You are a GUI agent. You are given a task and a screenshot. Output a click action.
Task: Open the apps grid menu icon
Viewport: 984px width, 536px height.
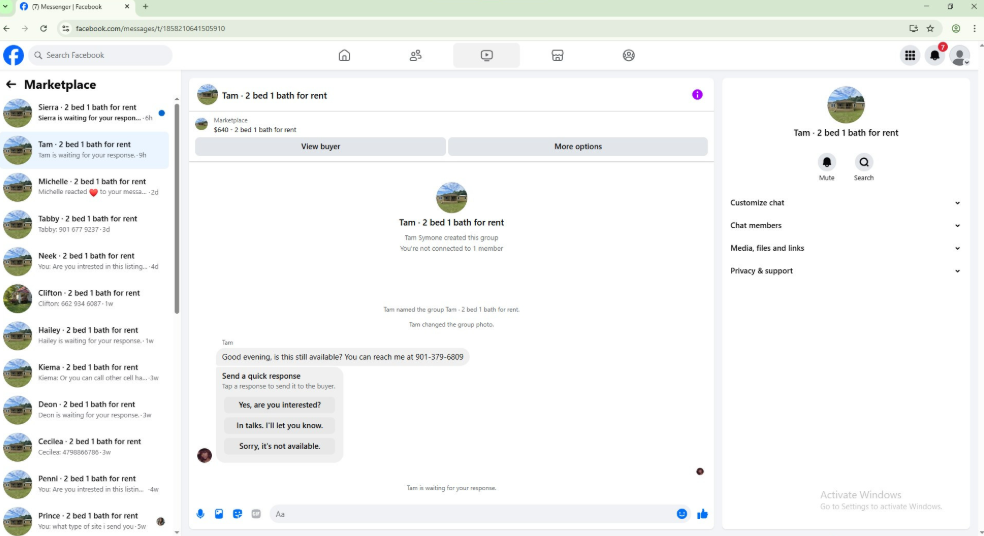tap(909, 55)
